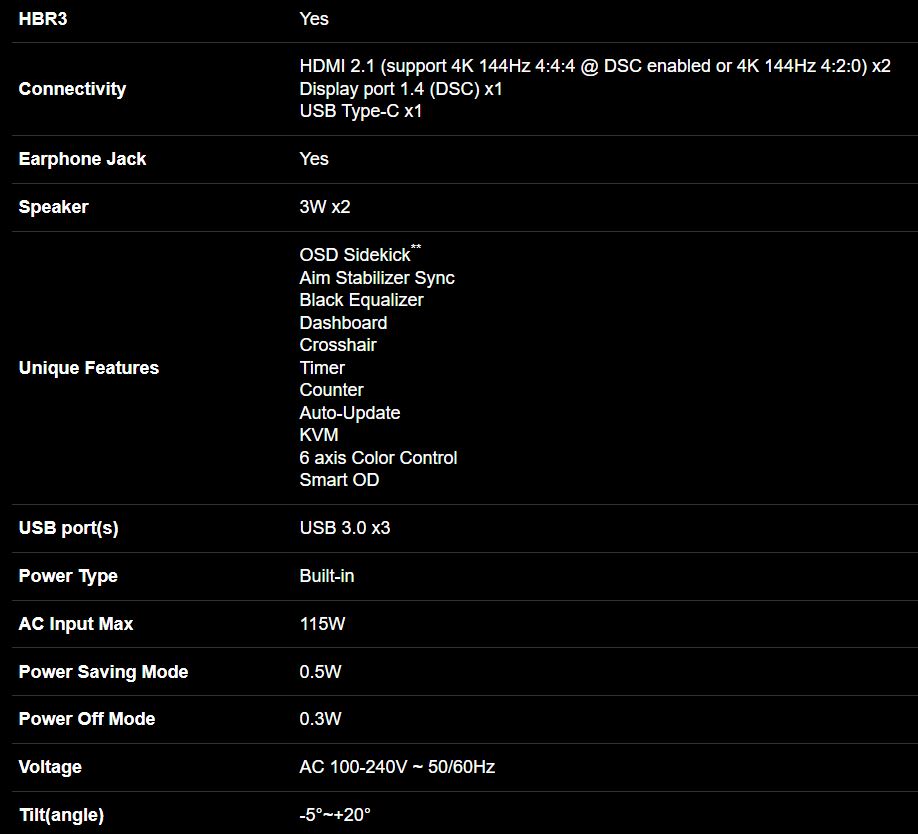The width and height of the screenshot is (918, 834).
Task: Select the KVM feature text
Action: [319, 435]
